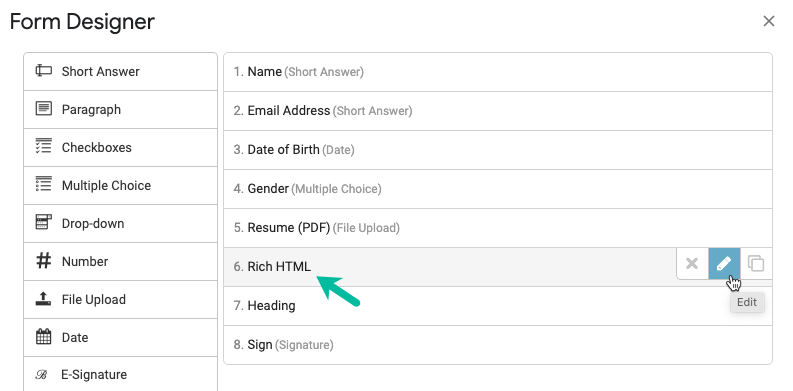Screen dimensions: 793x391
Task: Add a Multiple Choice field type
Action: [x=120, y=185]
